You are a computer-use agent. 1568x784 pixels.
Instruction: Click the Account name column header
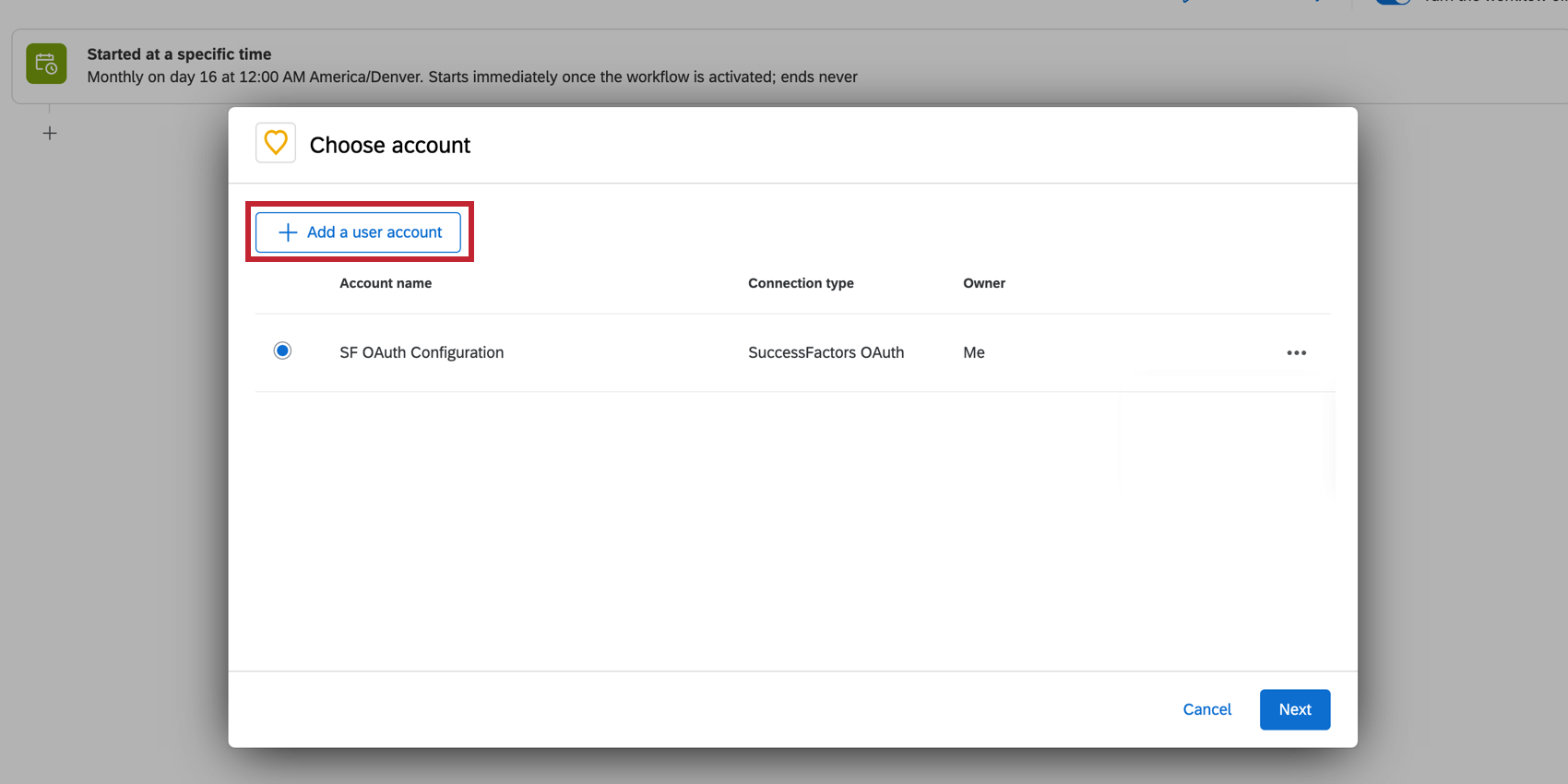click(386, 283)
